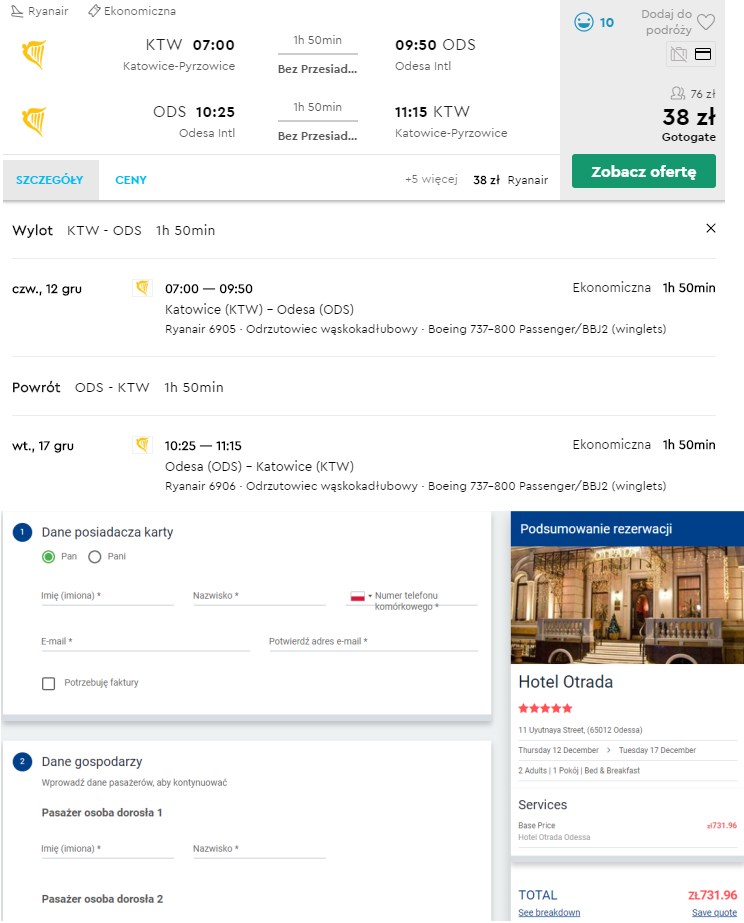Screen dimensions: 744x923
Task: Open the phone country flag dropdown
Action: pos(361,596)
